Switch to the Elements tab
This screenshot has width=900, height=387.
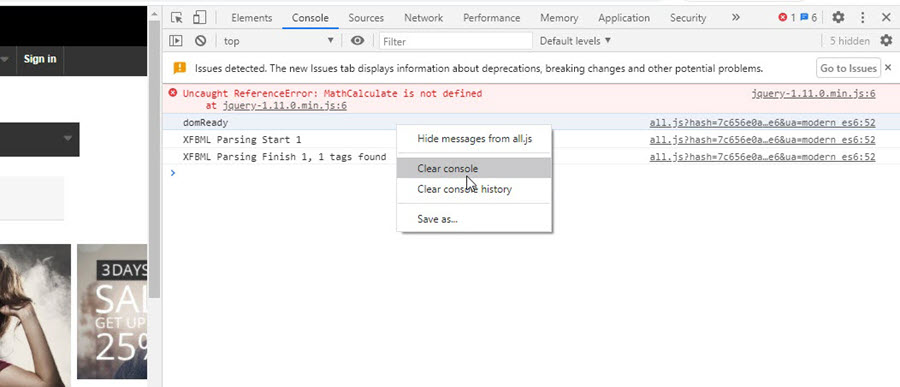tap(251, 18)
